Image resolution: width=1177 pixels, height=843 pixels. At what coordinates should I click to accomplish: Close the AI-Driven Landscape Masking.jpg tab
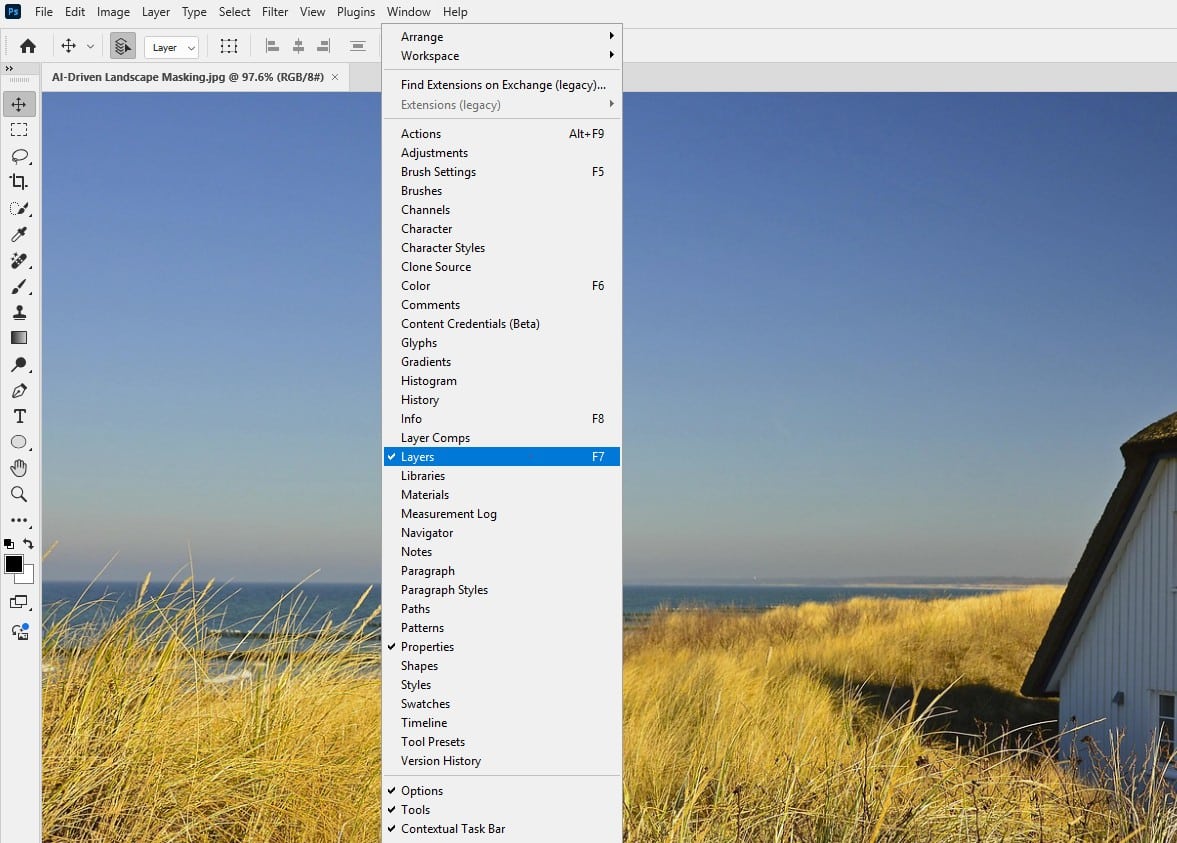[335, 77]
